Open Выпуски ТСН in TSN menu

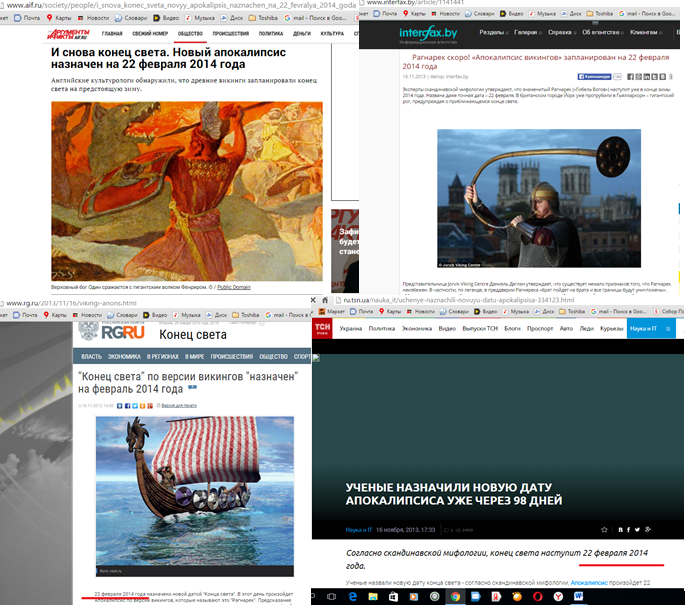tap(480, 329)
